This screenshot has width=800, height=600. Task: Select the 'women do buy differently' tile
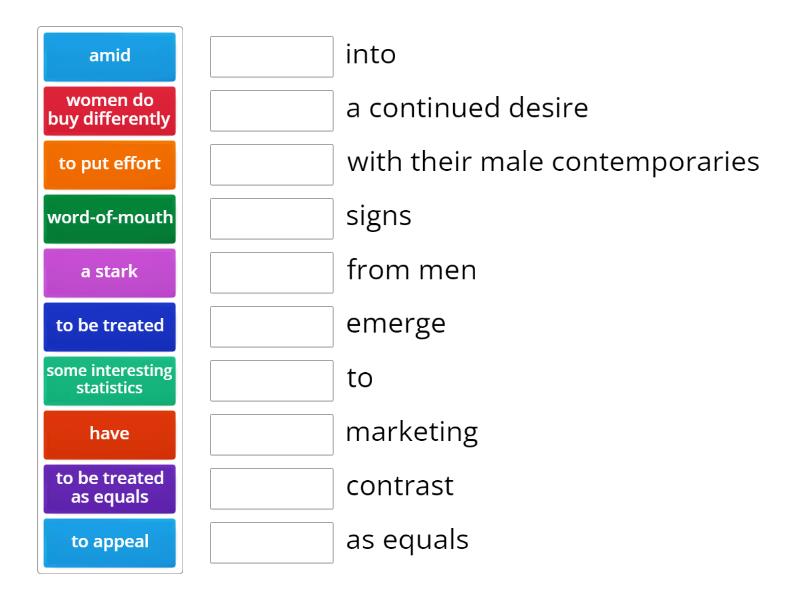[x=110, y=110]
